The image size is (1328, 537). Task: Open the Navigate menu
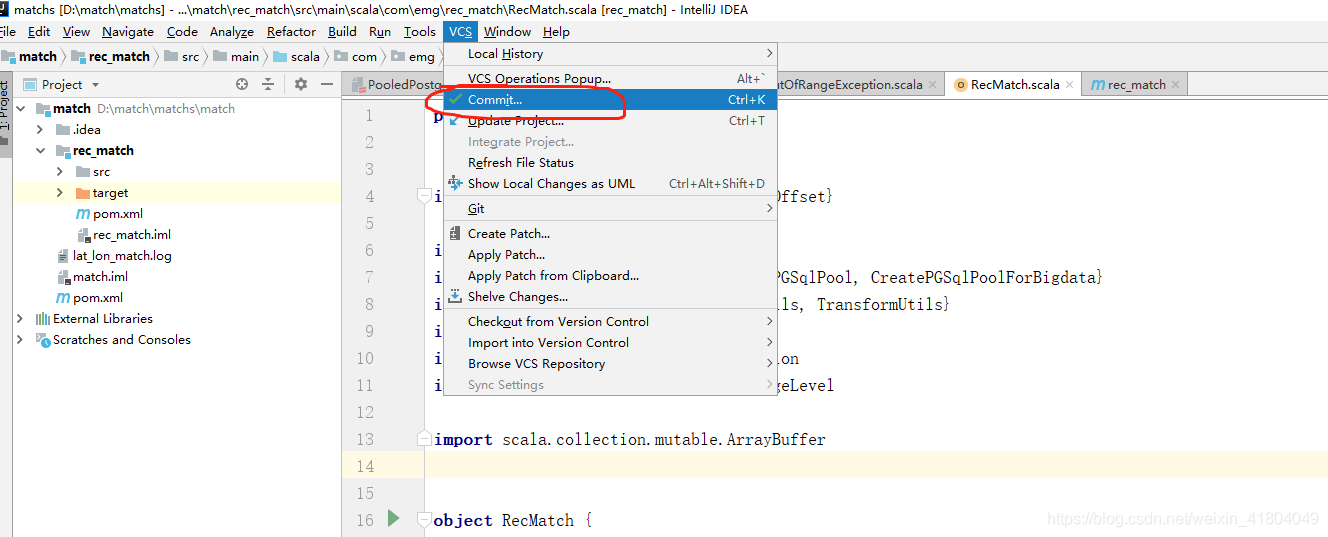128,32
